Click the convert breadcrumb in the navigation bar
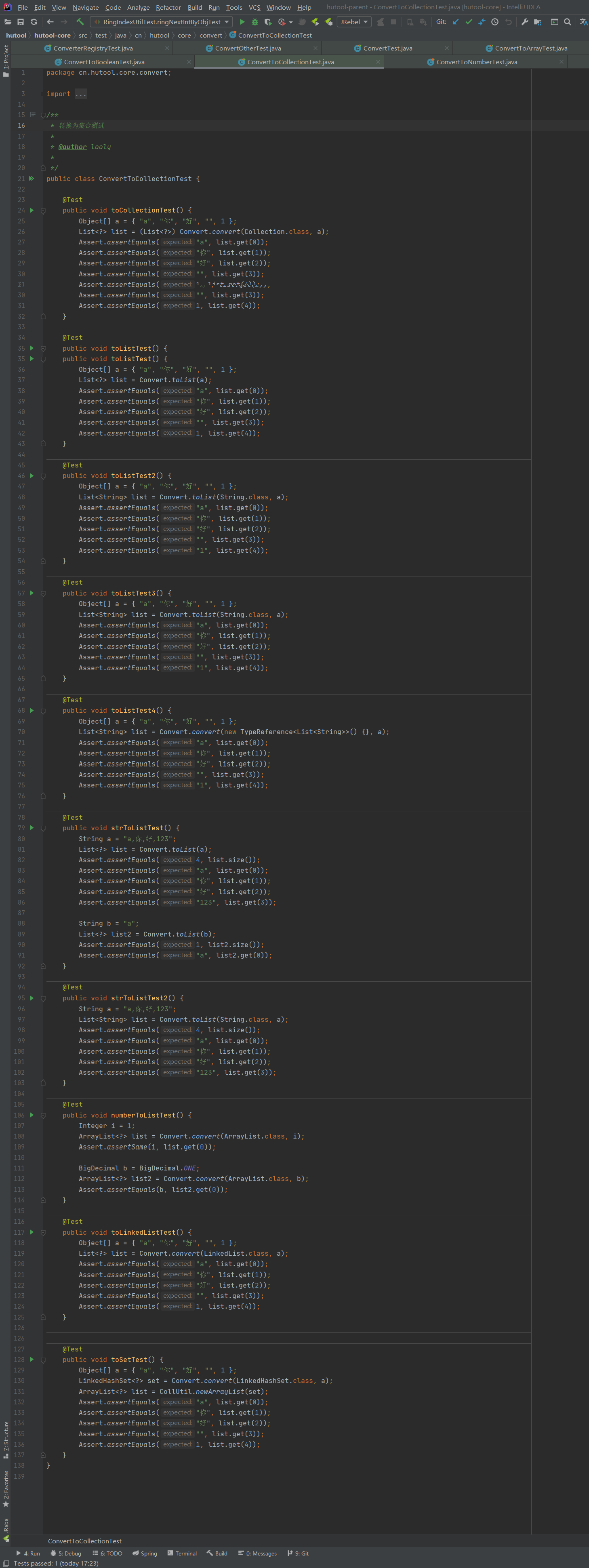The image size is (589, 1568). 210,35
